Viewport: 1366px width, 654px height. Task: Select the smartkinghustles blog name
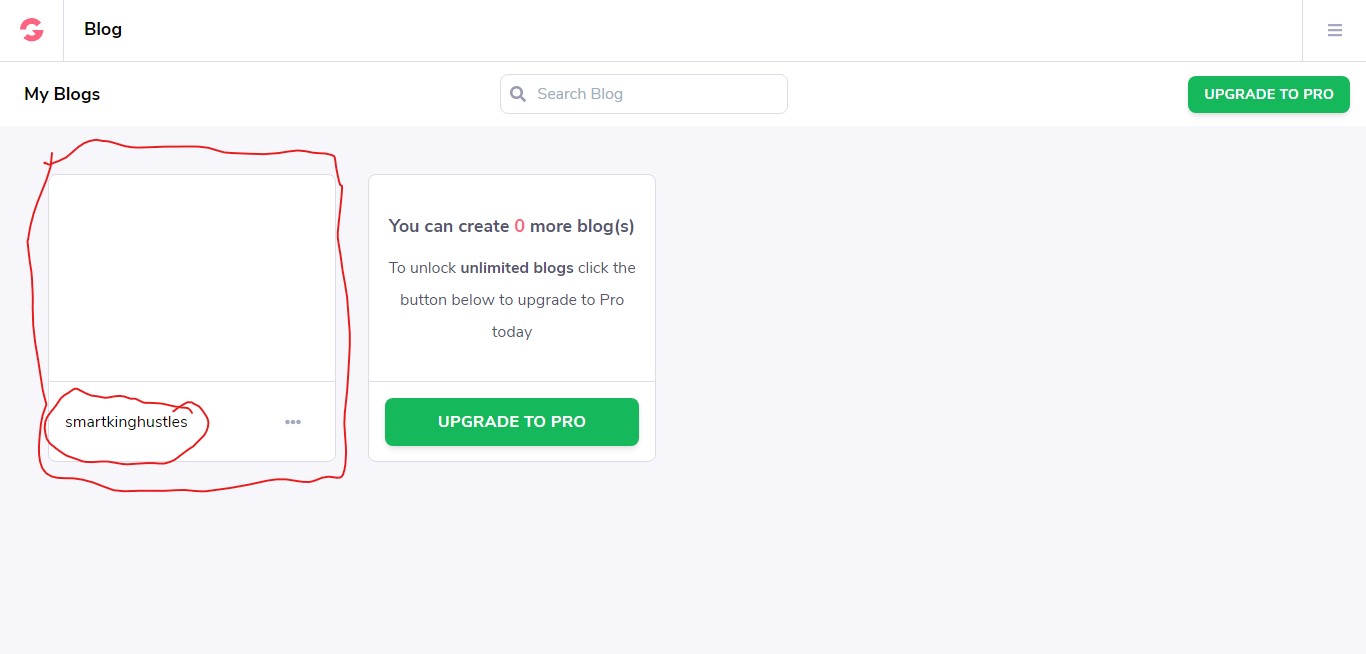126,422
